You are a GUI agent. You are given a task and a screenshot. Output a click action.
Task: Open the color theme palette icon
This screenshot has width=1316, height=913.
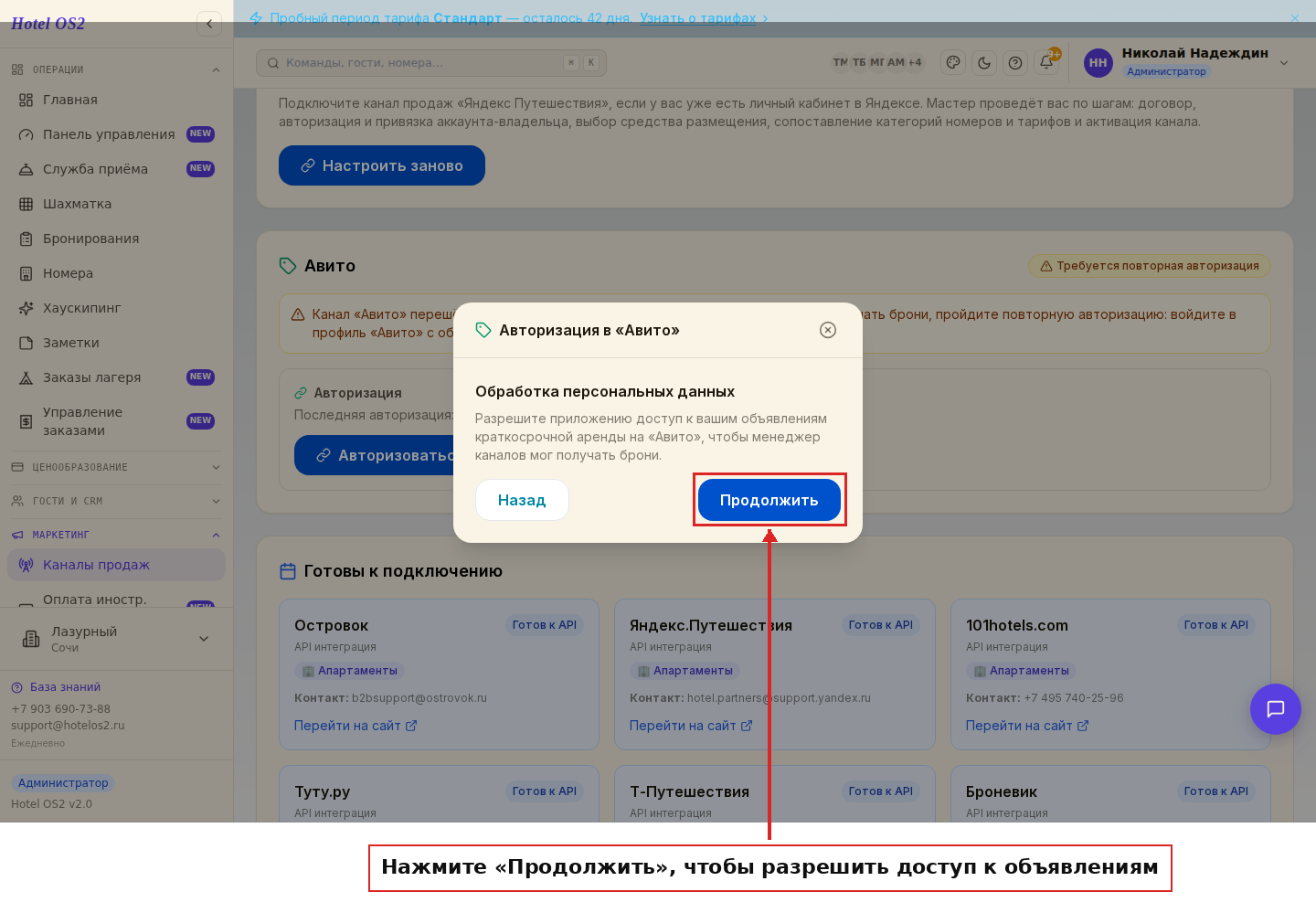click(x=953, y=63)
